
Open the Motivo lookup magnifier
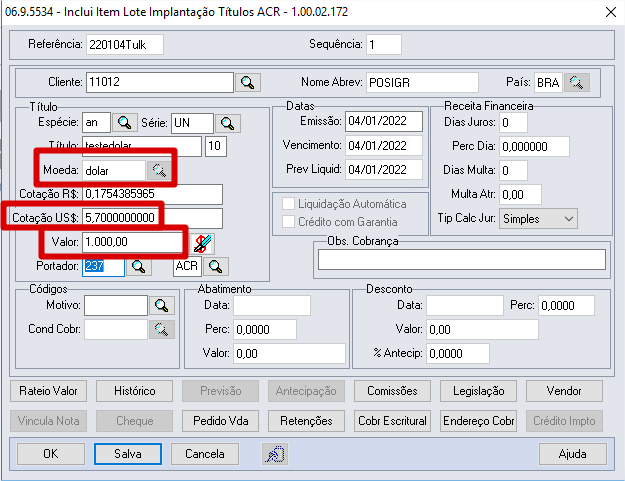(x=161, y=306)
